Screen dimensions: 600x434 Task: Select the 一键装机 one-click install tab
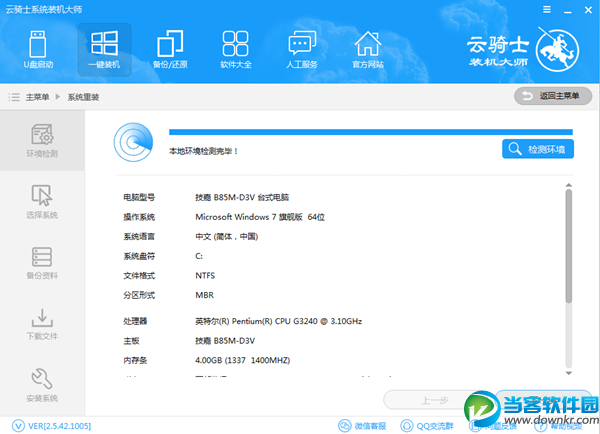click(x=104, y=50)
